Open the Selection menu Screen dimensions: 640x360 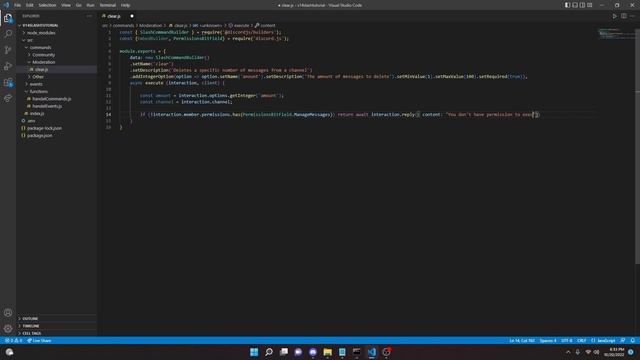(x=47, y=5)
